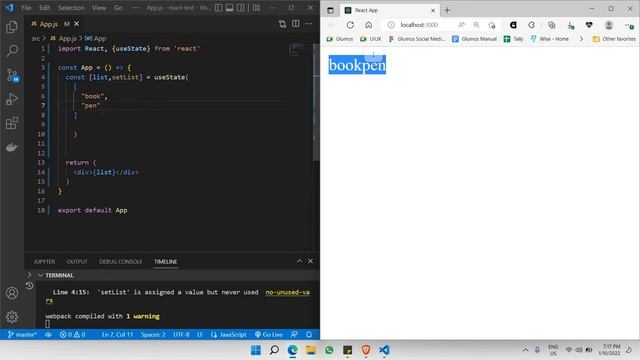This screenshot has height=360, width=640.
Task: Close the App.js editor tab
Action: tap(76, 24)
